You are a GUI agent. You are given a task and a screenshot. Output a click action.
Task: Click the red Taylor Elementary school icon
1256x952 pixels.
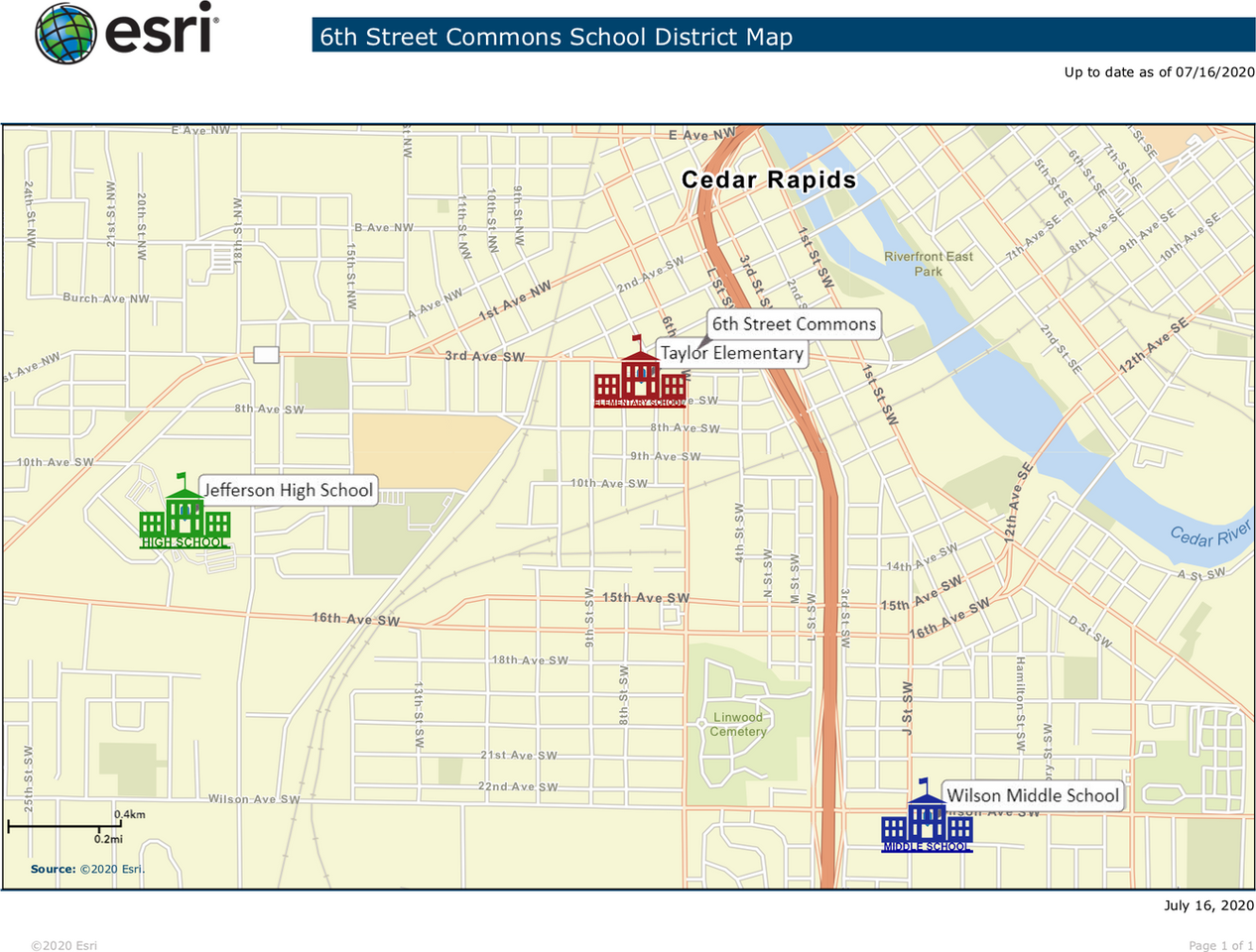640,376
